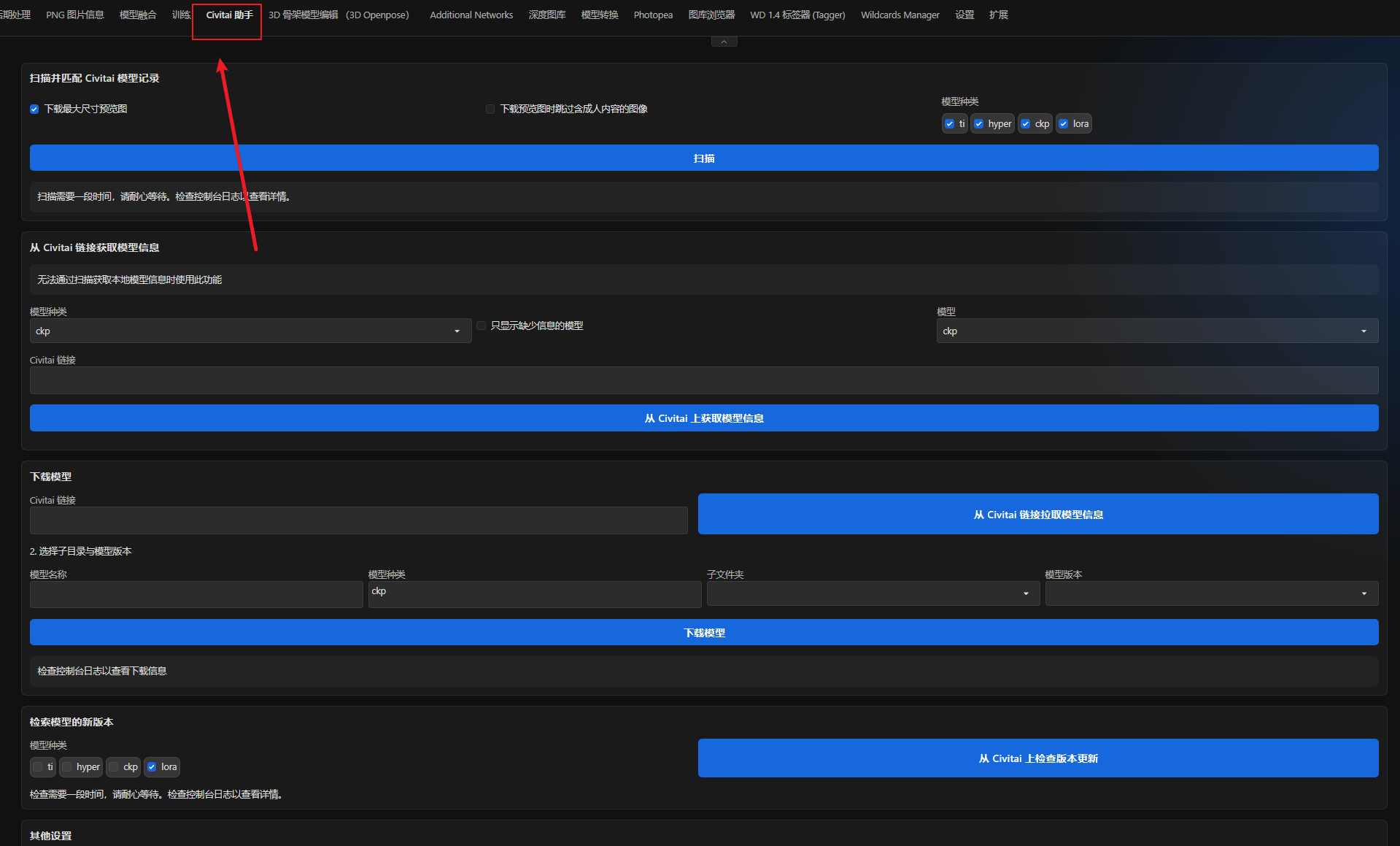Expand the model selection dropdown on the right
The width and height of the screenshot is (1400, 846).
1157,331
